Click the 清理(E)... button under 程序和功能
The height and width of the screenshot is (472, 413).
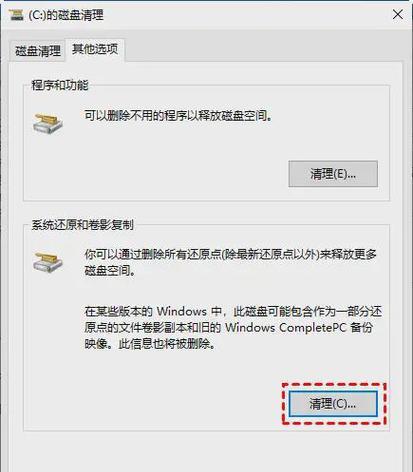(x=333, y=174)
